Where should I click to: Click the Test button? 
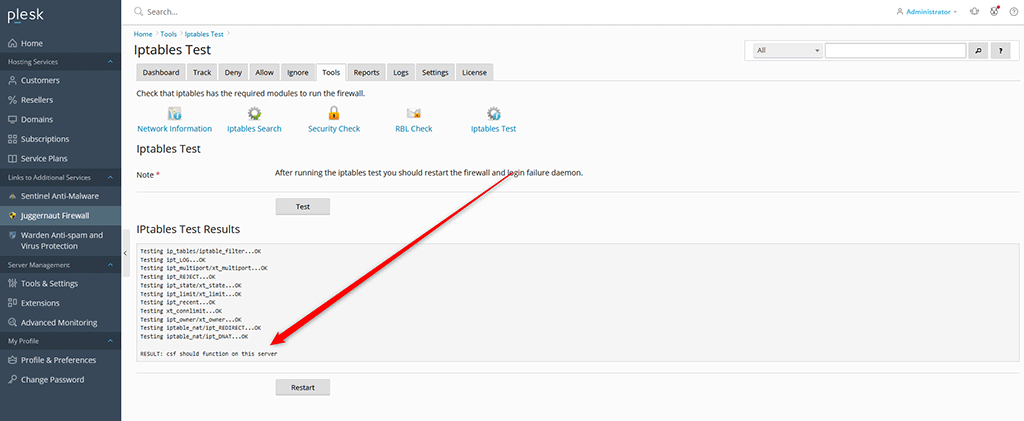[x=302, y=206]
